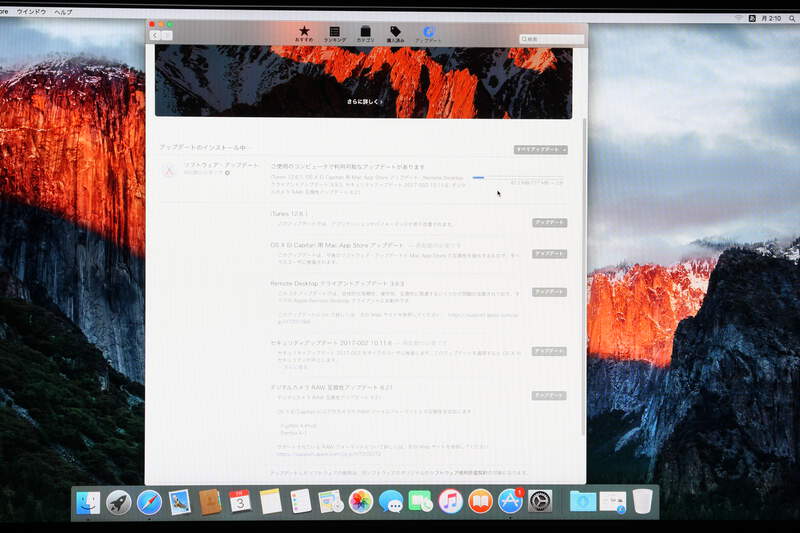Click the App Store Dock icon with badge
Screen dimensions: 800x533
point(510,501)
